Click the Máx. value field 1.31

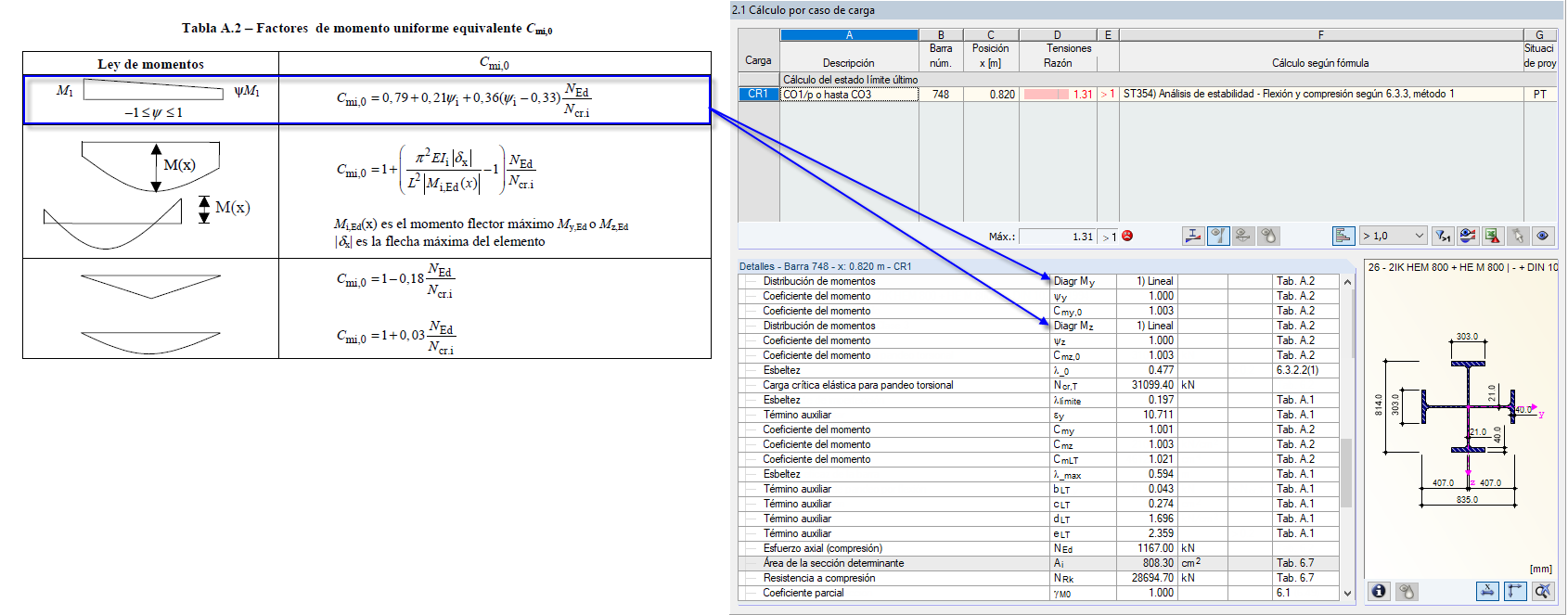[x=1058, y=237]
